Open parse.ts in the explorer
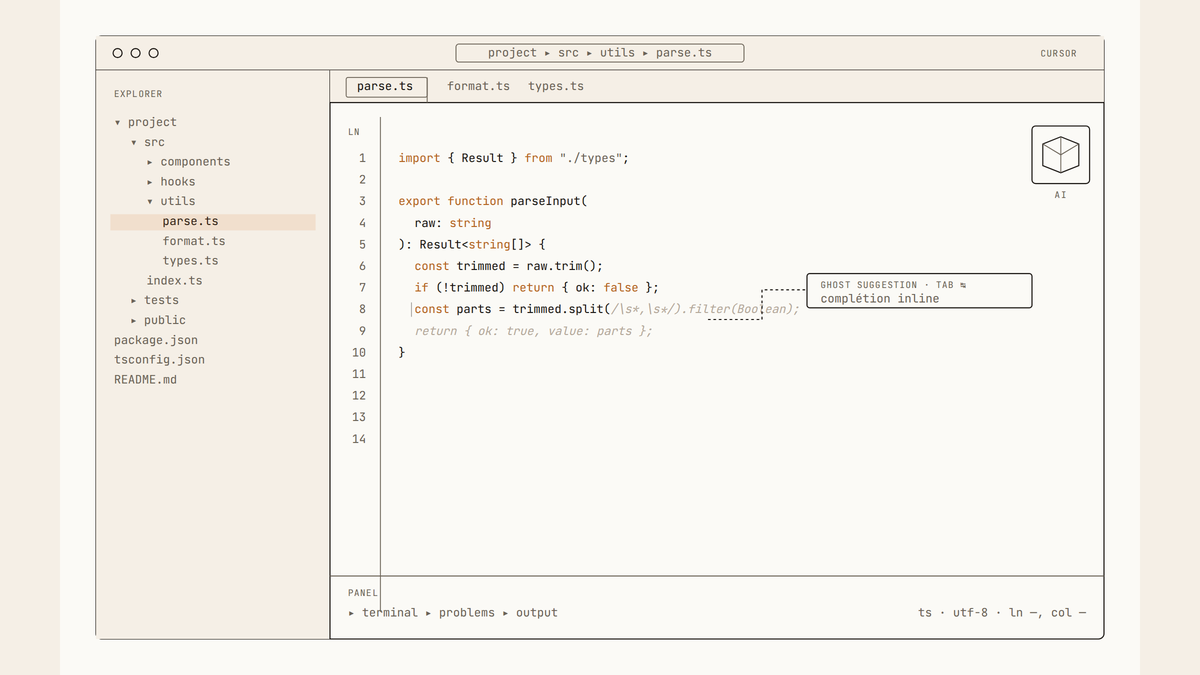This screenshot has height=675, width=1200. pyautogui.click(x=213, y=222)
